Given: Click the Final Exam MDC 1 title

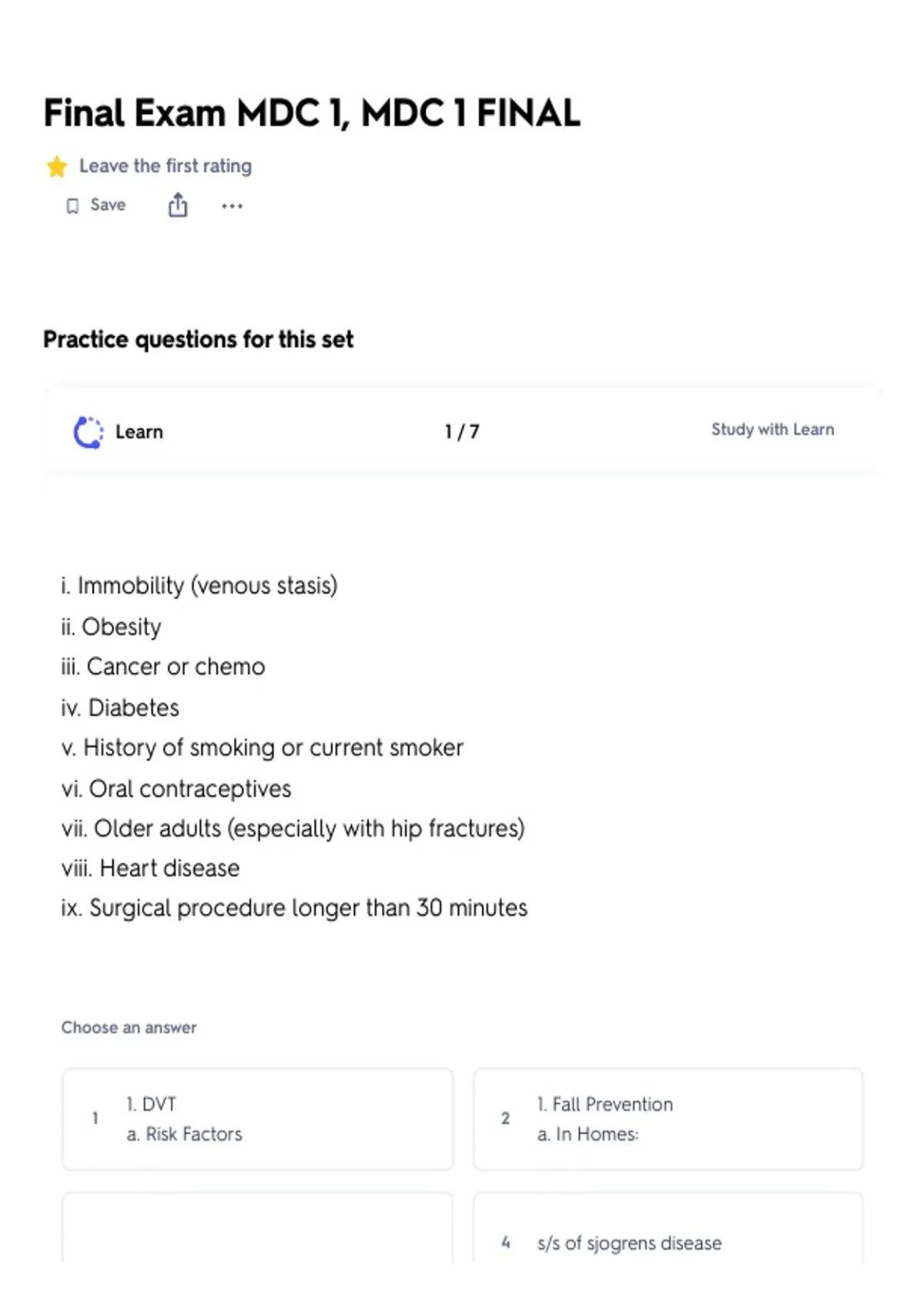Looking at the screenshot, I should tap(312, 113).
